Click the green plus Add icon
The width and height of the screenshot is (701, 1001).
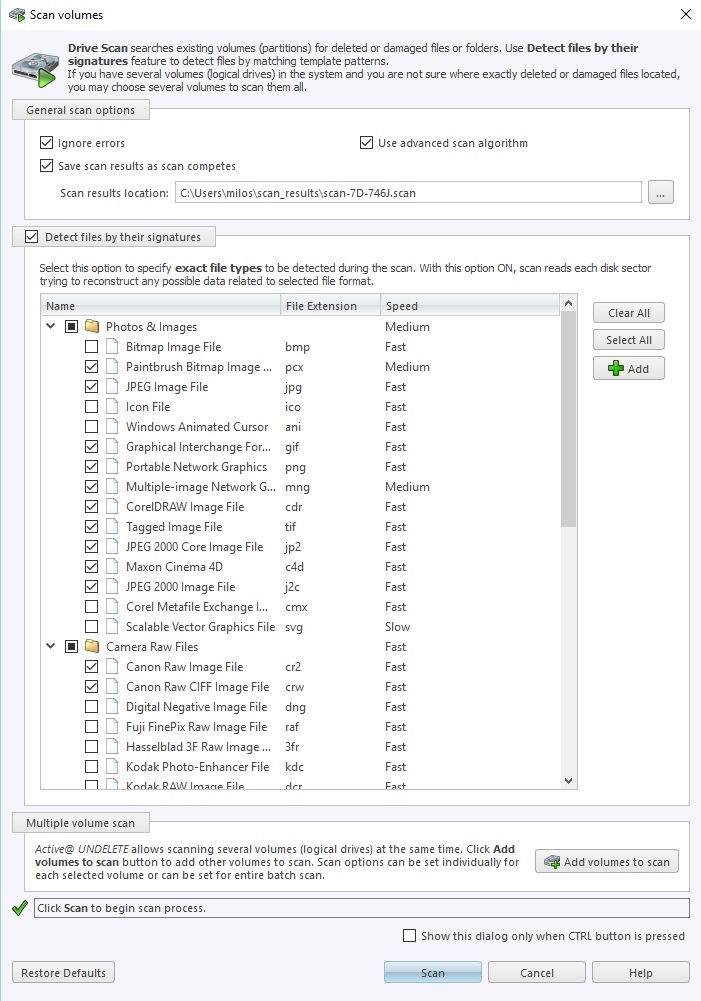615,368
